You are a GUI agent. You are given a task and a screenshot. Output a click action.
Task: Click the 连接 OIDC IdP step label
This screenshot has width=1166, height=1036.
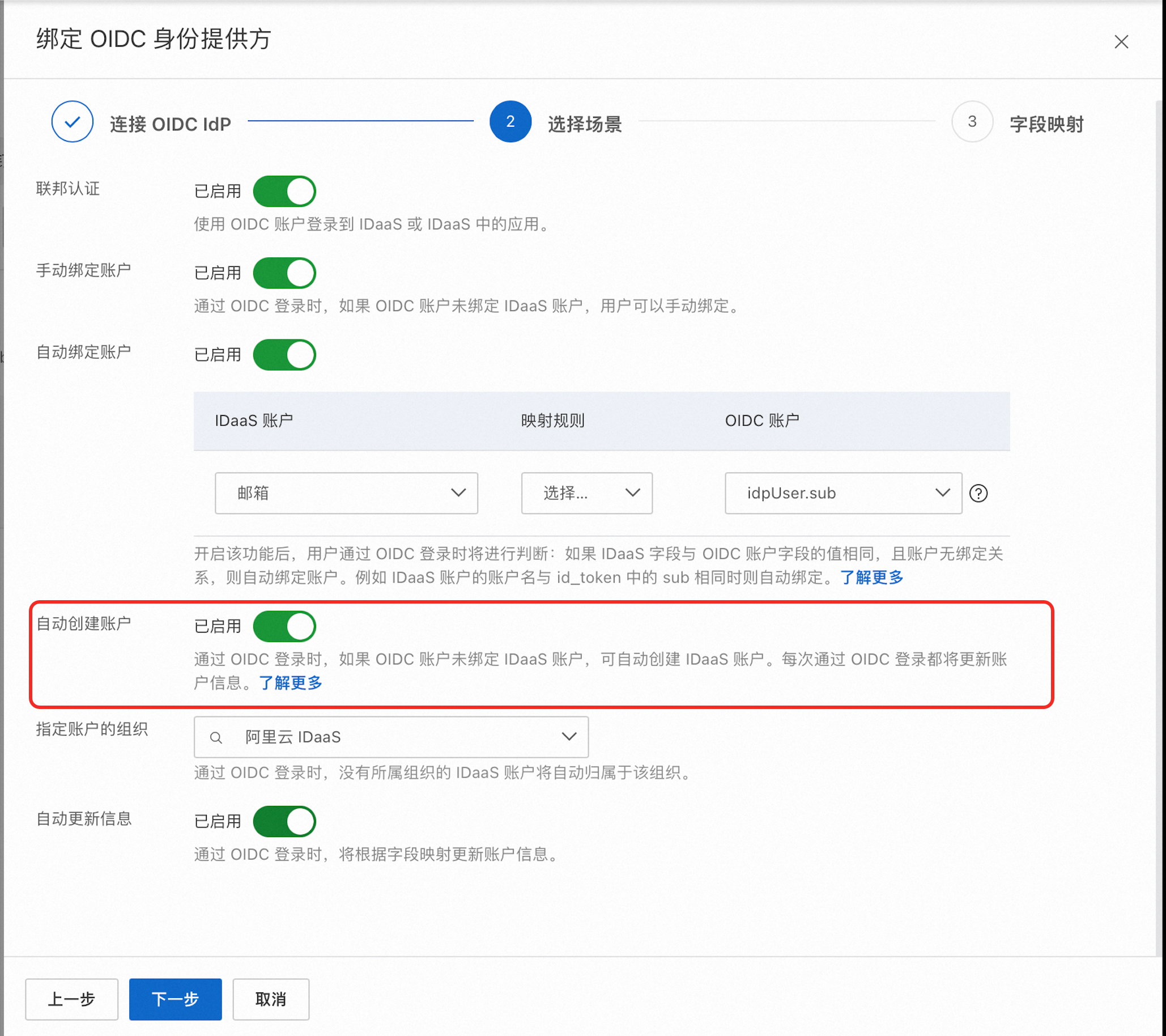(x=170, y=124)
